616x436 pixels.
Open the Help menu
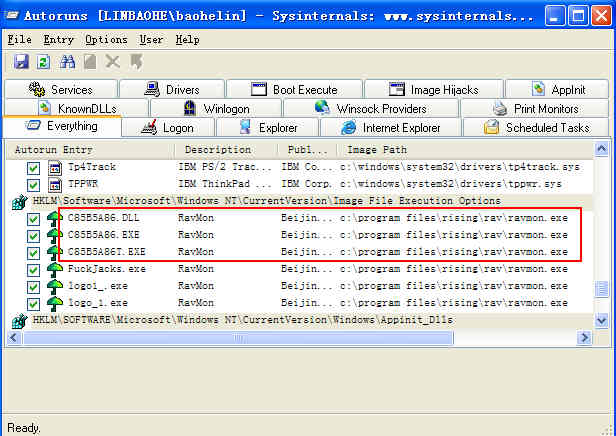click(187, 40)
